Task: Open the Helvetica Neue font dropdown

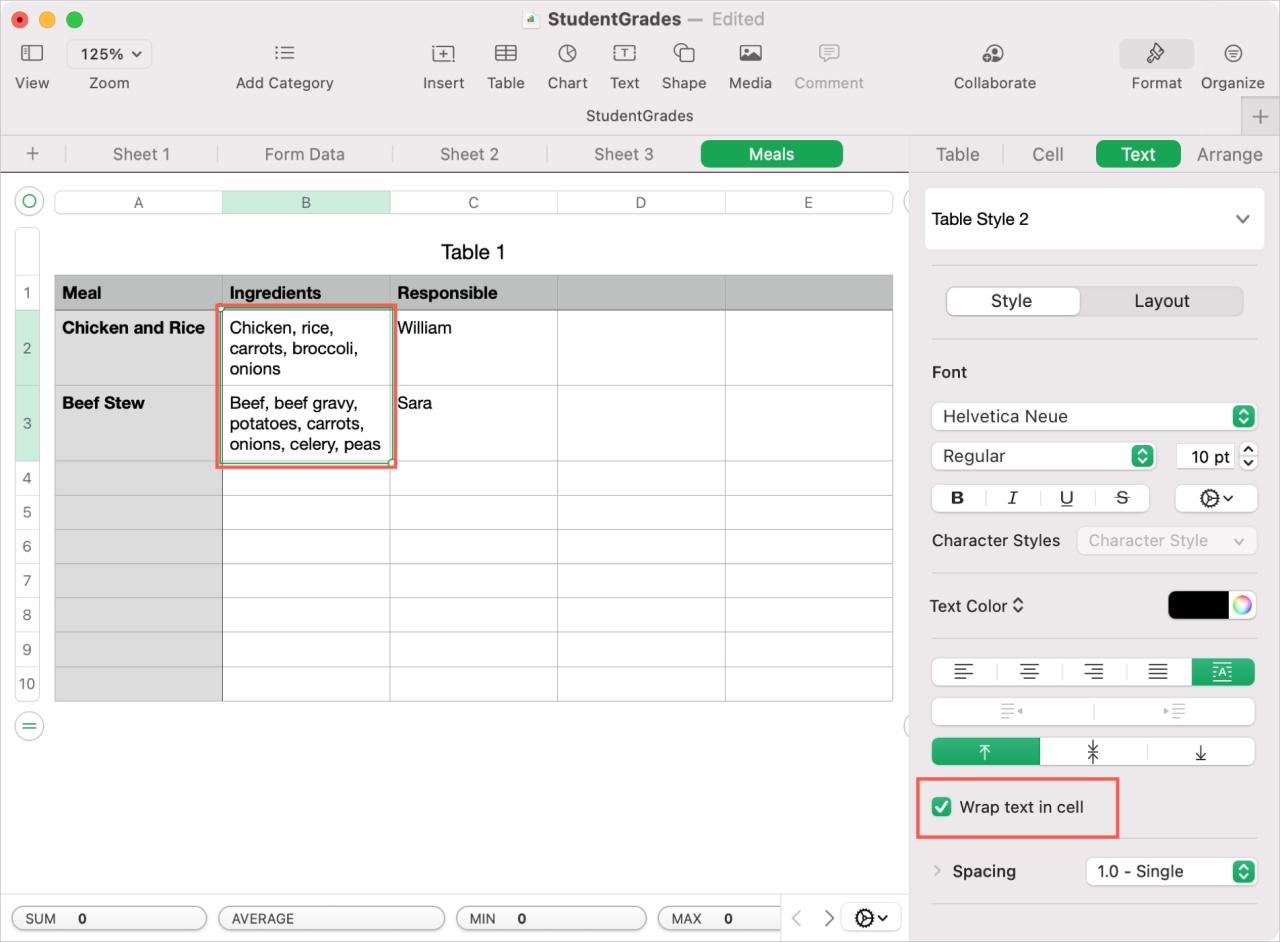Action: pyautogui.click(x=1093, y=416)
